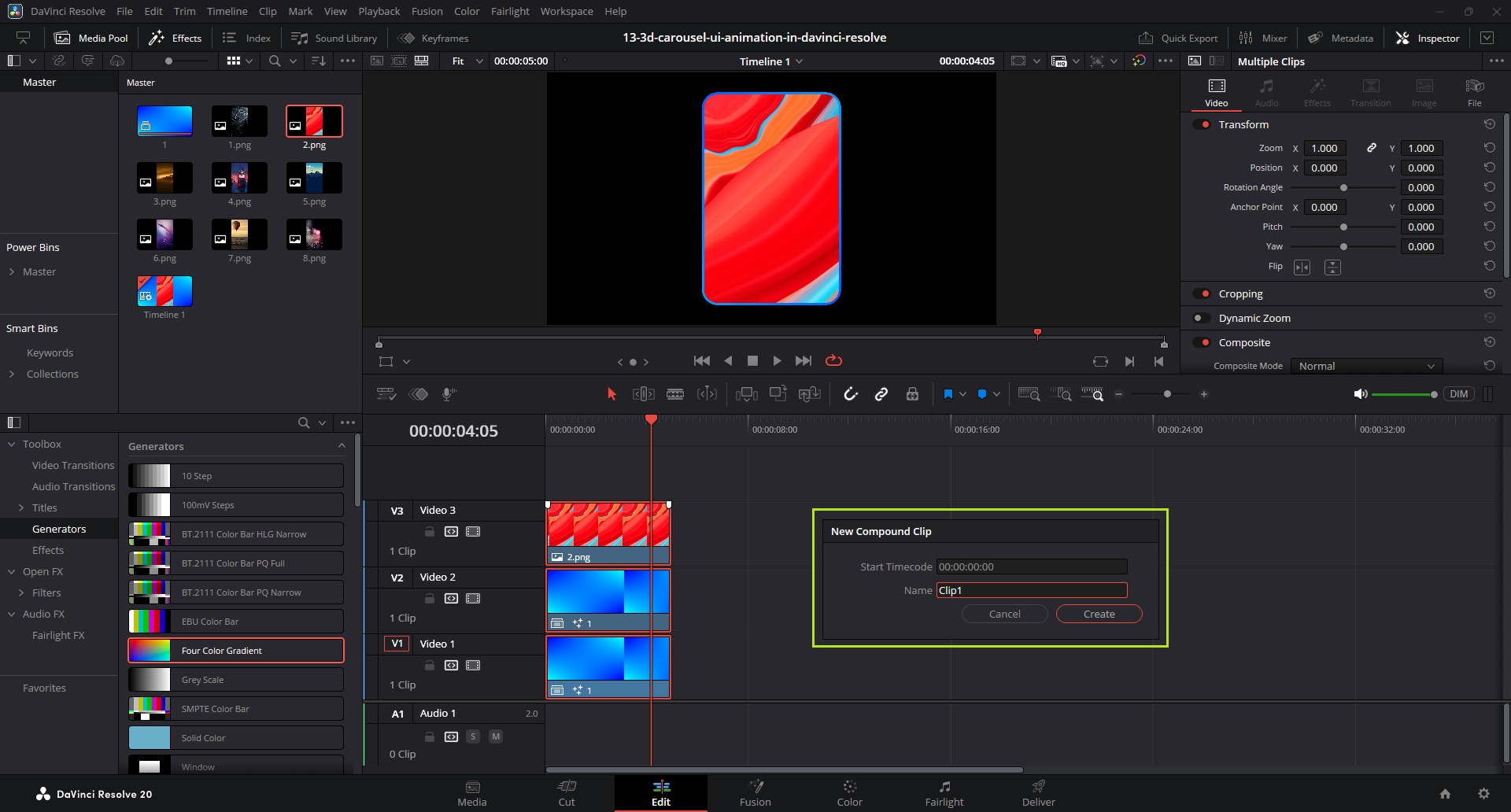Click the linked selection chain icon
This screenshot has height=812, width=1511.
click(881, 394)
